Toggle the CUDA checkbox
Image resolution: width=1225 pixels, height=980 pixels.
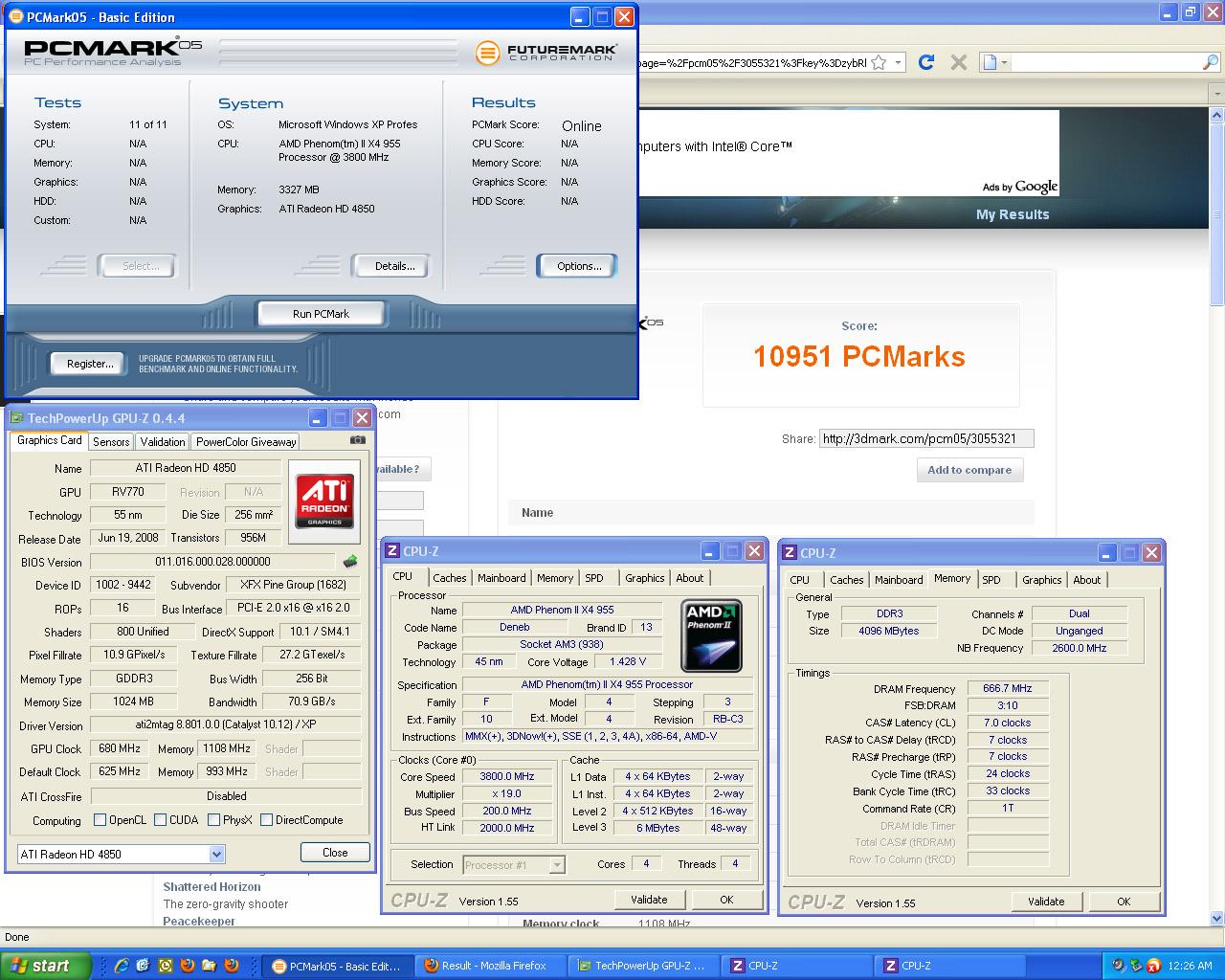161,820
